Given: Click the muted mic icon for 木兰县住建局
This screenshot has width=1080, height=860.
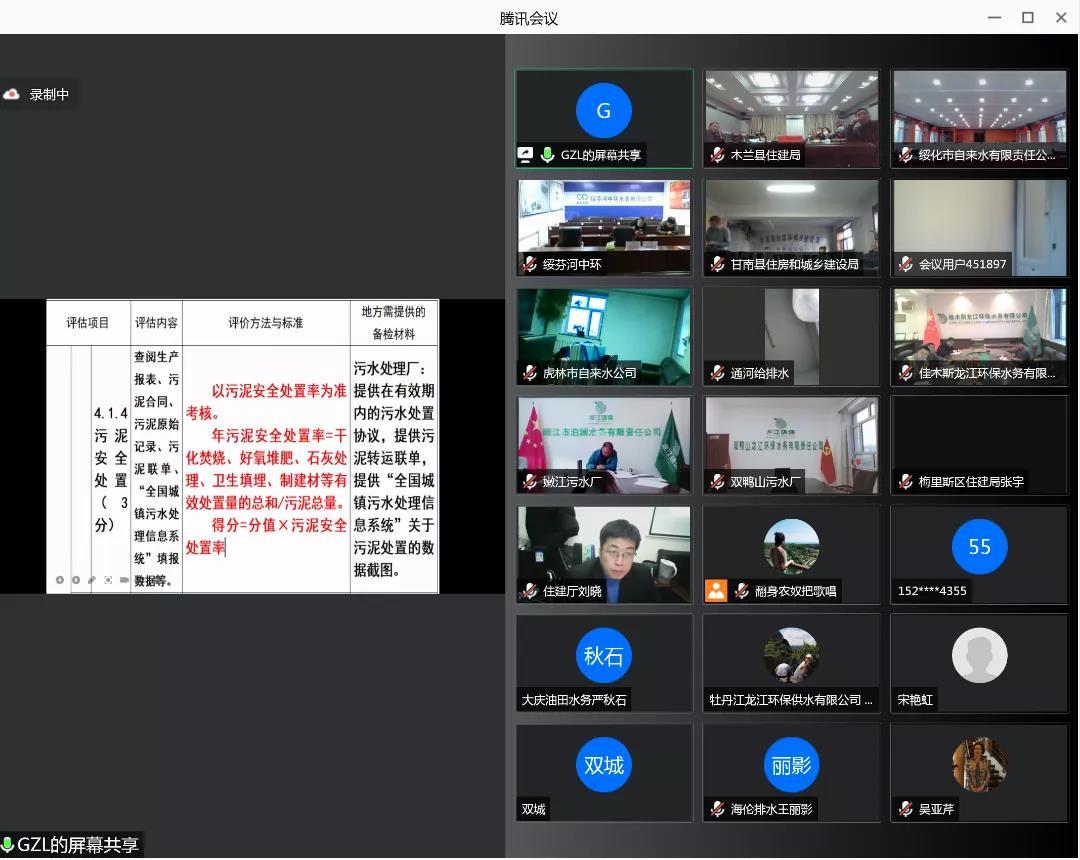Looking at the screenshot, I should pos(717,155).
